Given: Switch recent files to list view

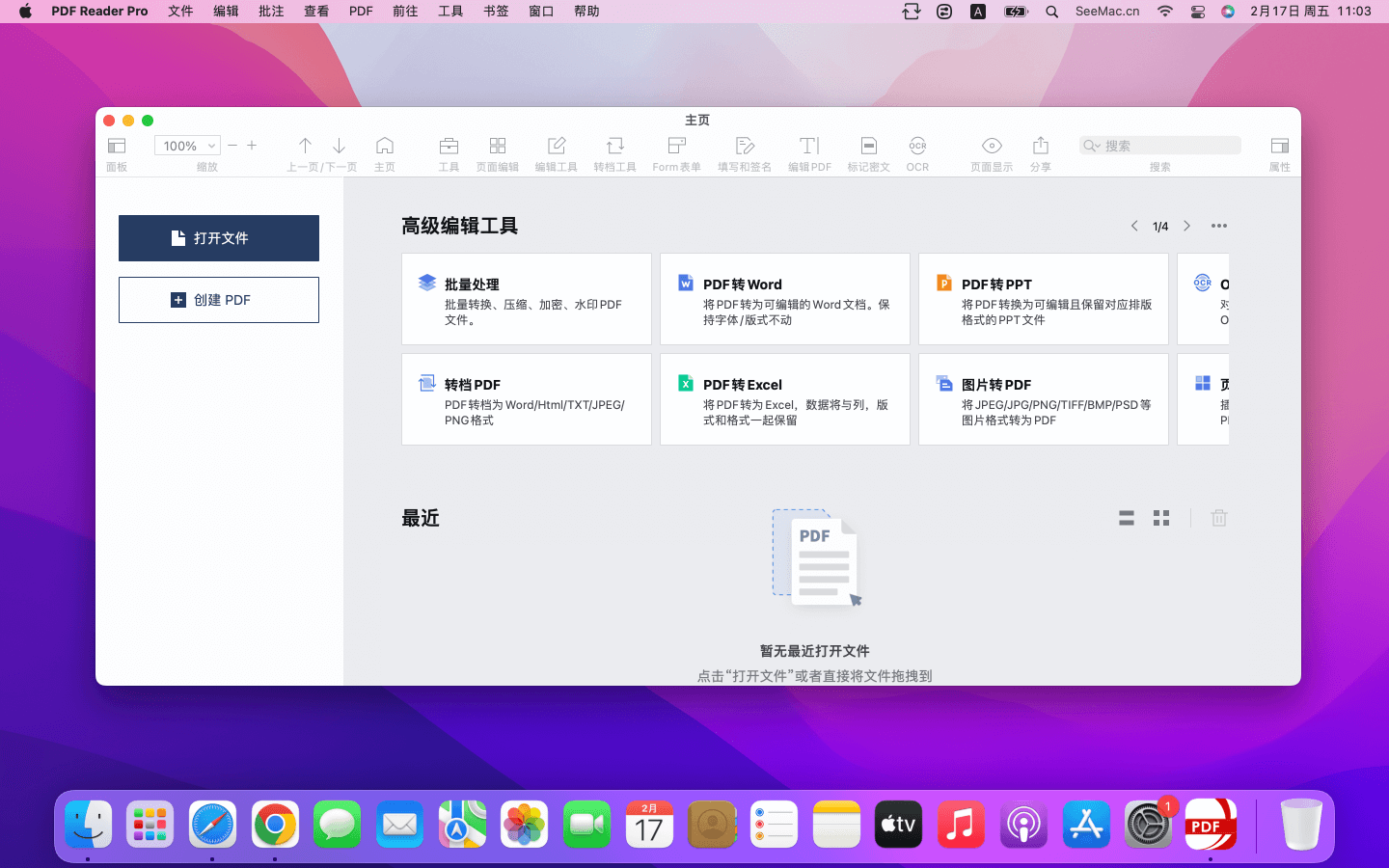Looking at the screenshot, I should 1126,518.
